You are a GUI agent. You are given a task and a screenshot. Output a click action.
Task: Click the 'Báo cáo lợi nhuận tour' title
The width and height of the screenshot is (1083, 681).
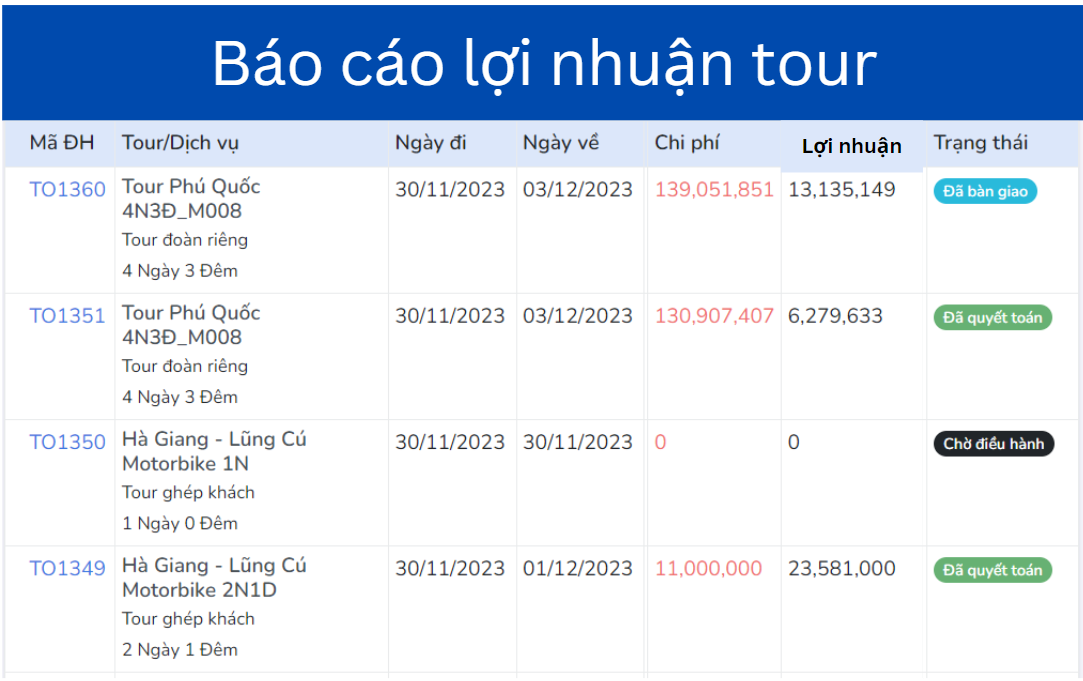coord(544,65)
